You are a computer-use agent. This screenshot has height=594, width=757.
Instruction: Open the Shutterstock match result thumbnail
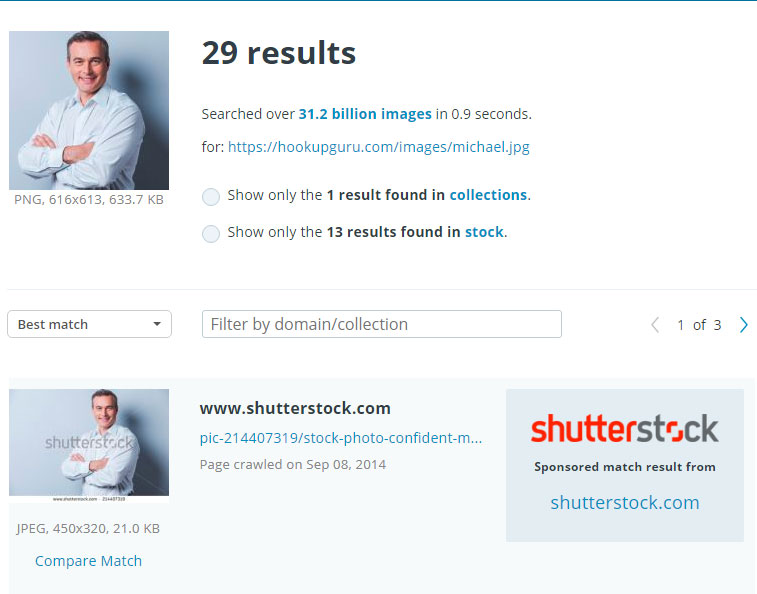click(x=89, y=445)
